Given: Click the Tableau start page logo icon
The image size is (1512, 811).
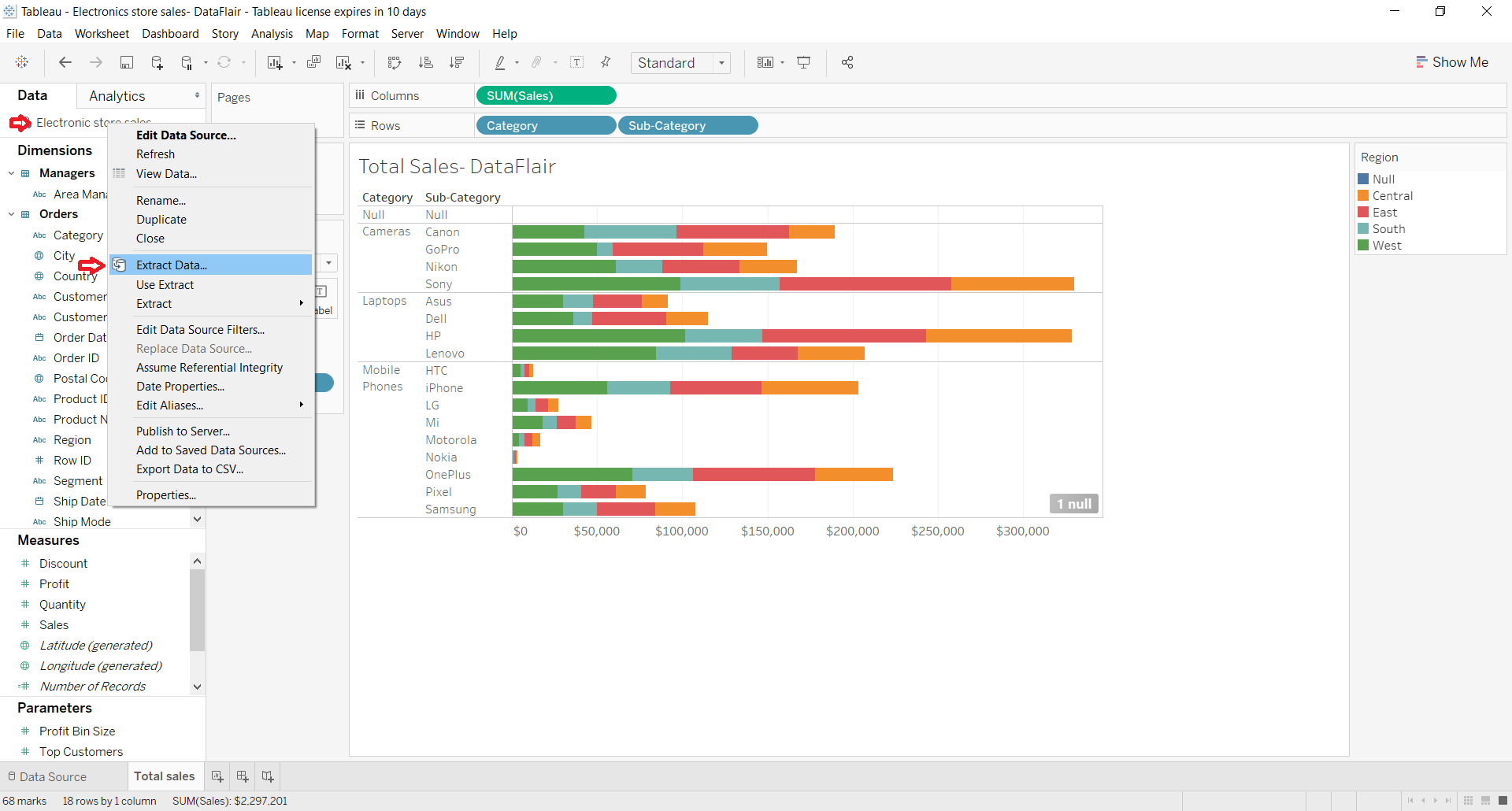Looking at the screenshot, I should pos(22,62).
